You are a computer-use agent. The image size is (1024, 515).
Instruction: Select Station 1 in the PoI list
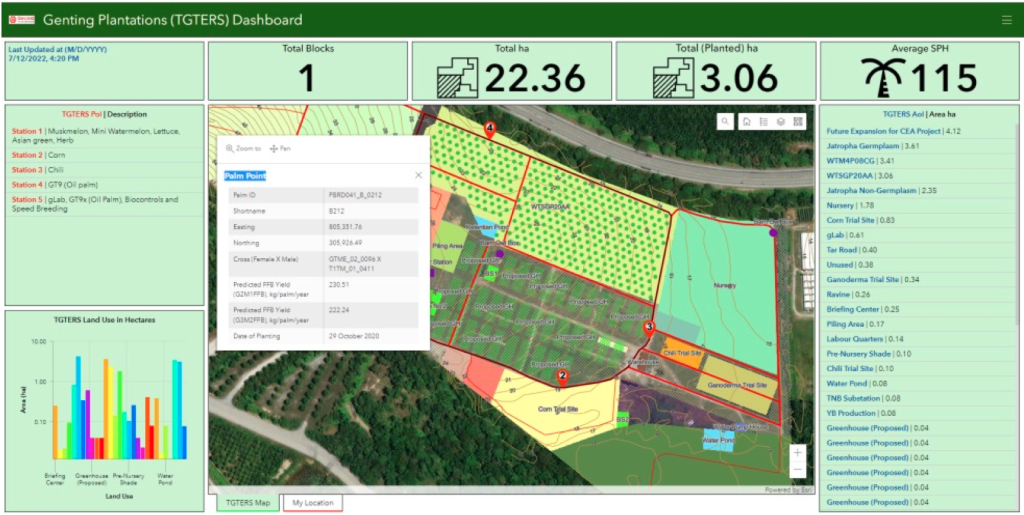(104, 136)
